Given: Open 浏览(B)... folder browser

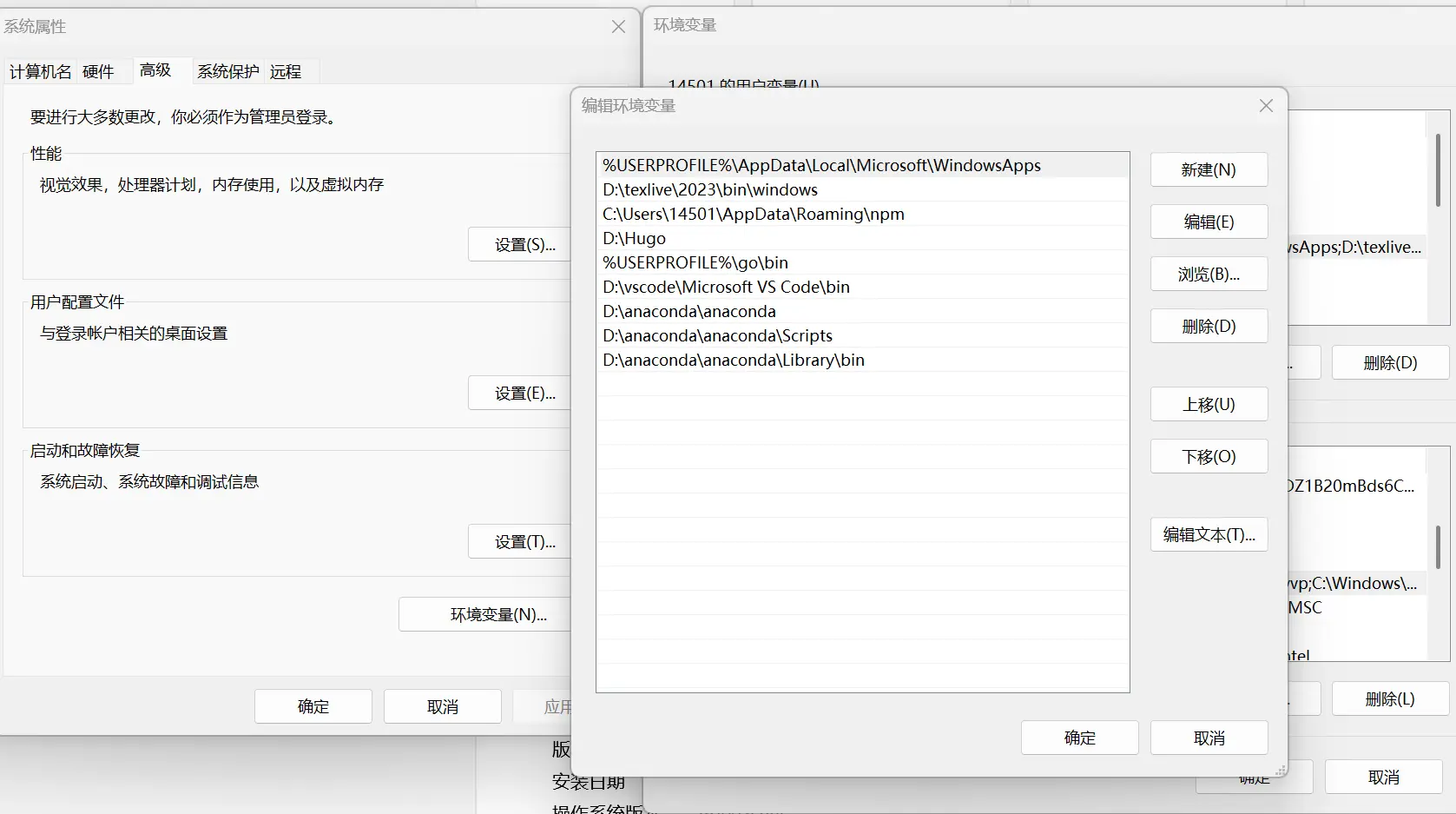Looking at the screenshot, I should (1209, 274).
